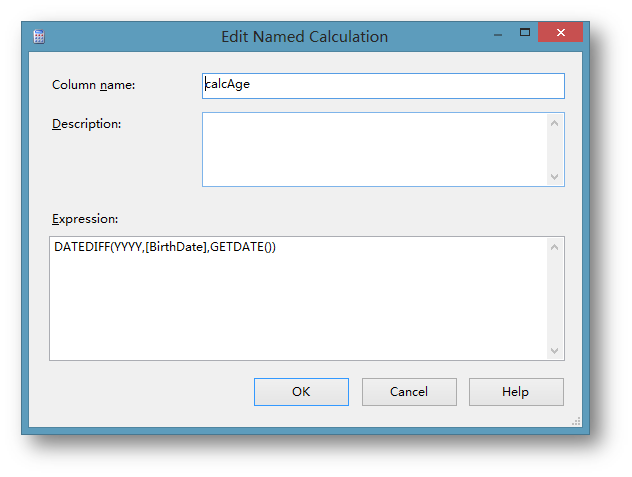The height and width of the screenshot is (477, 632).
Task: Open Help for named calculation
Action: click(x=516, y=392)
